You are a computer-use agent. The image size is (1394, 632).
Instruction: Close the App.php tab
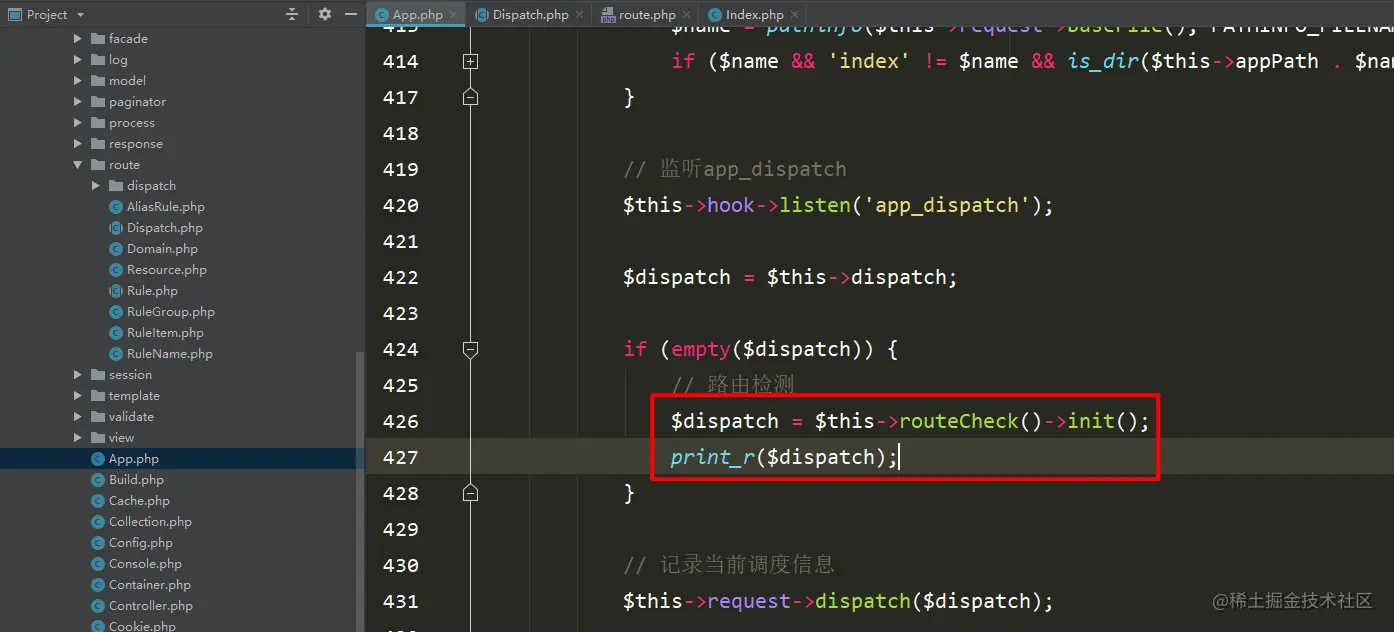454,15
